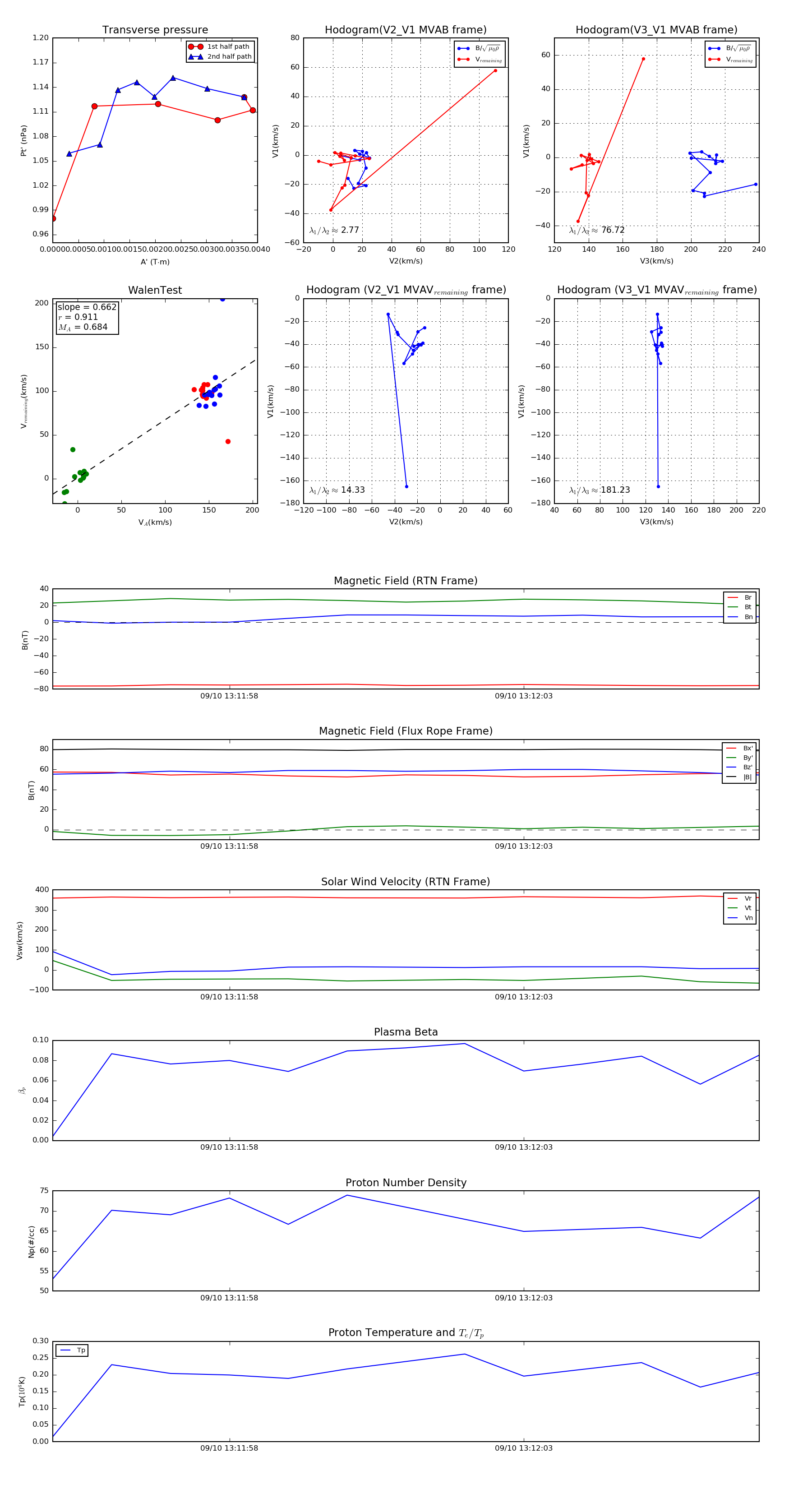The width and height of the screenshot is (812, 1489).
Task: Click the "Bx'" legend entry
Action: [739, 748]
